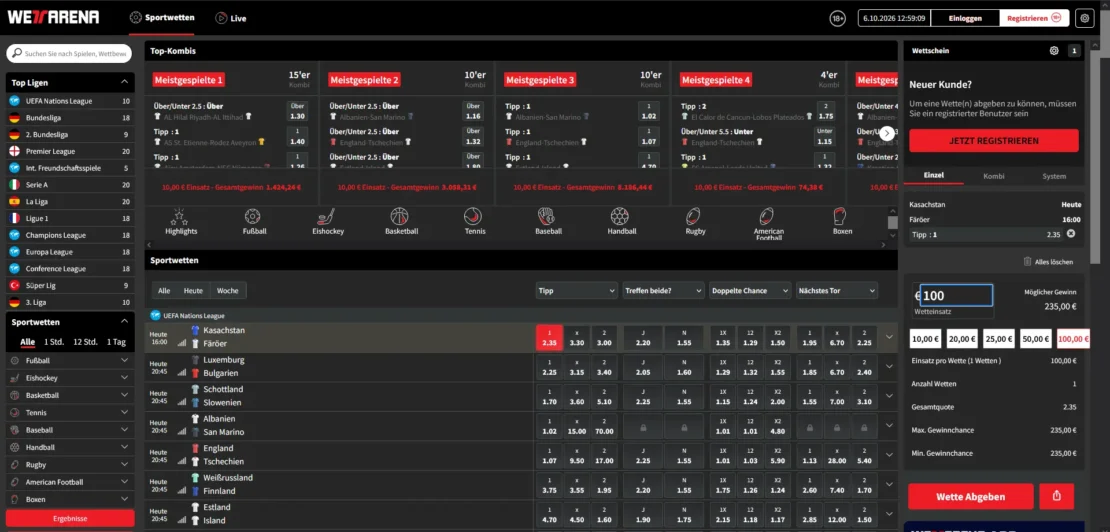
Task: Collapse the Top Ligen panel
Action: pyautogui.click(x=124, y=83)
